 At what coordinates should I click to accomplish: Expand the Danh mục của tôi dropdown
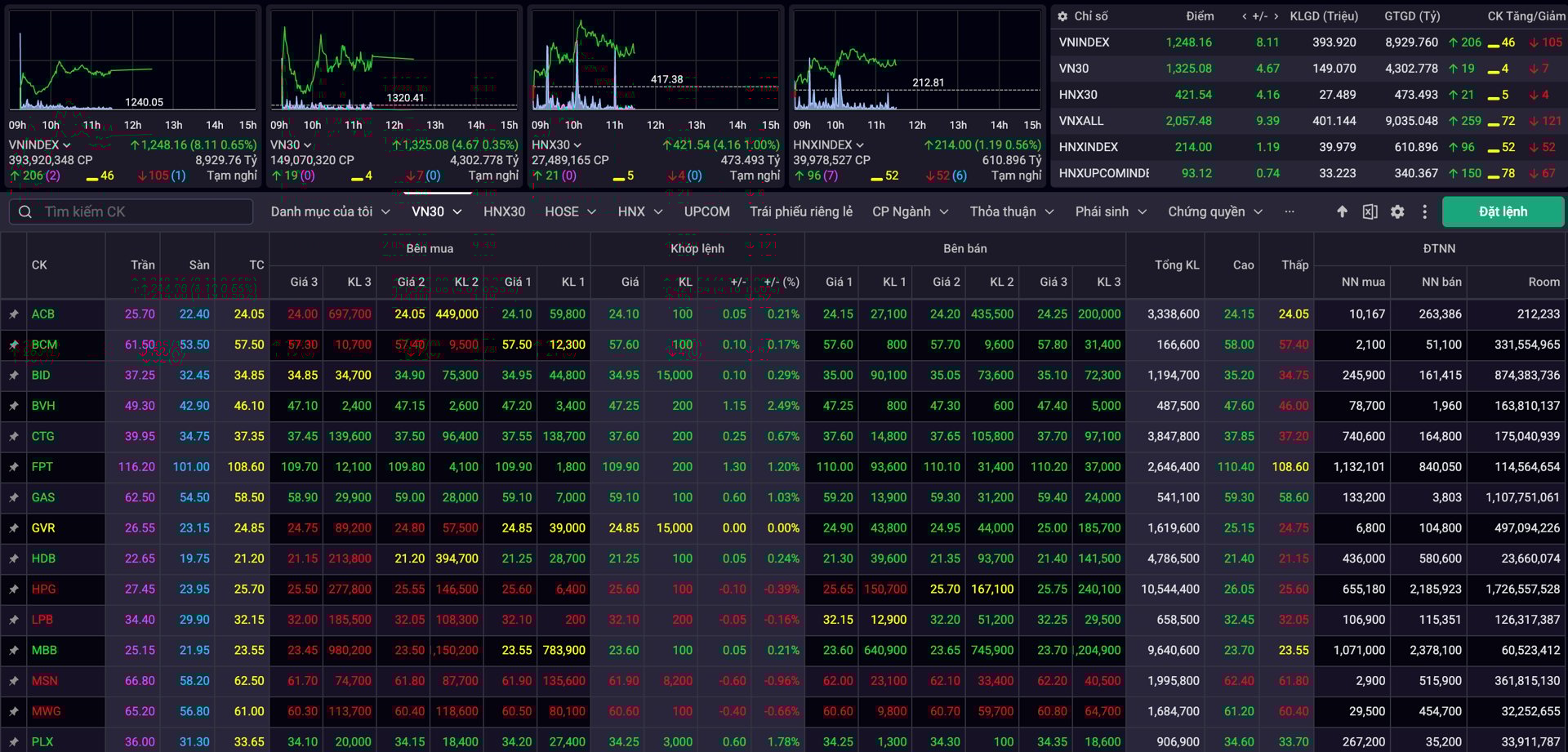point(329,211)
